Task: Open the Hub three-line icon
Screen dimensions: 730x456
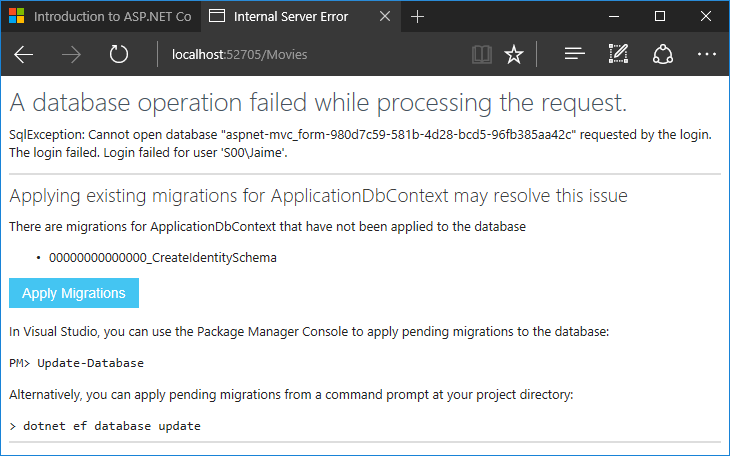Action: pyautogui.click(x=574, y=54)
